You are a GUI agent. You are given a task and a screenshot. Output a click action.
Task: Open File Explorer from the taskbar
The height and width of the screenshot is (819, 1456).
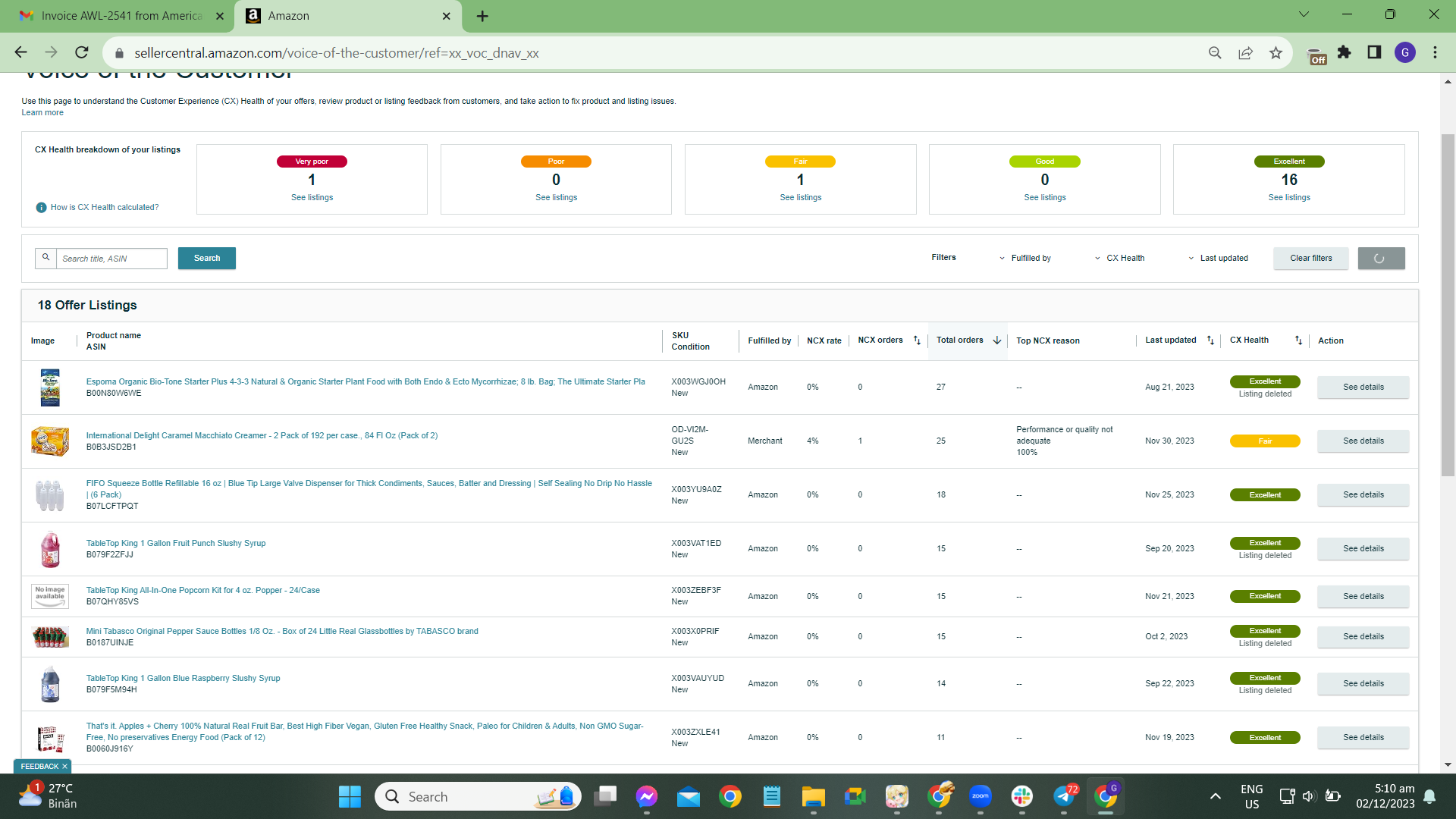[813, 797]
